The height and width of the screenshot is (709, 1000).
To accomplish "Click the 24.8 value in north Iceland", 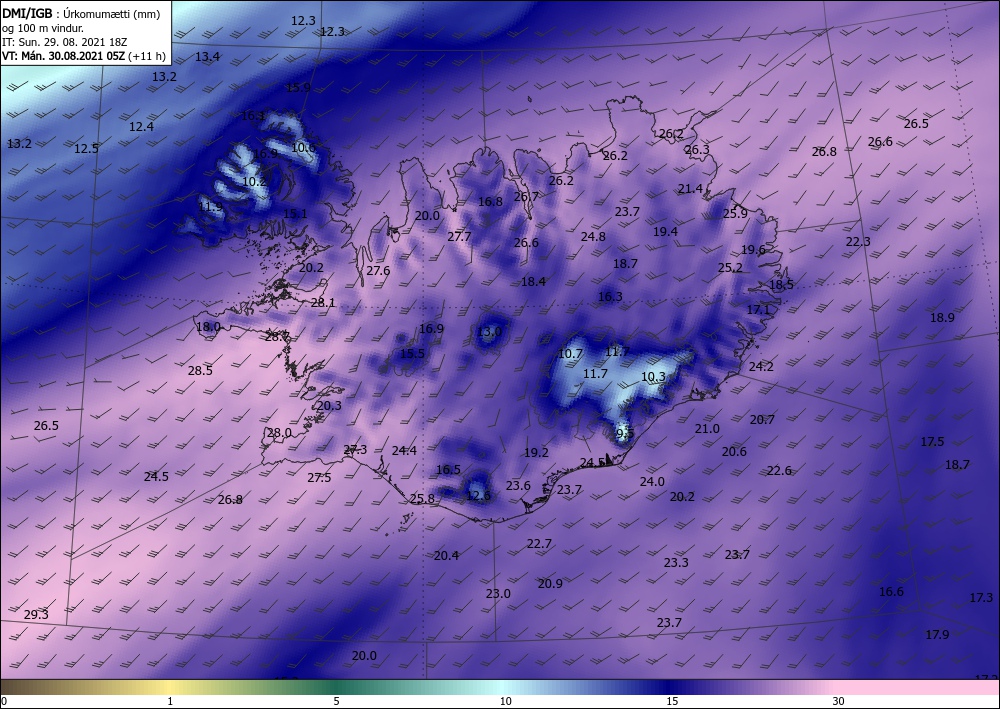I will (x=593, y=237).
